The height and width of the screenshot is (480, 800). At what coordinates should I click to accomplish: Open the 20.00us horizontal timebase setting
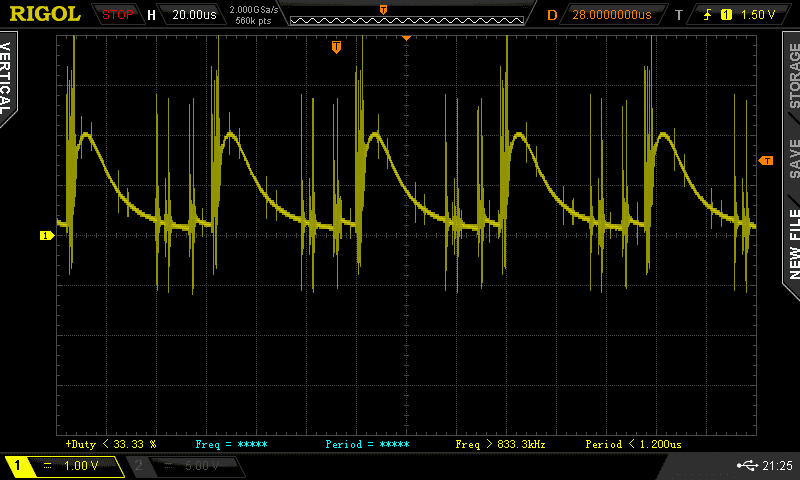[x=192, y=15]
